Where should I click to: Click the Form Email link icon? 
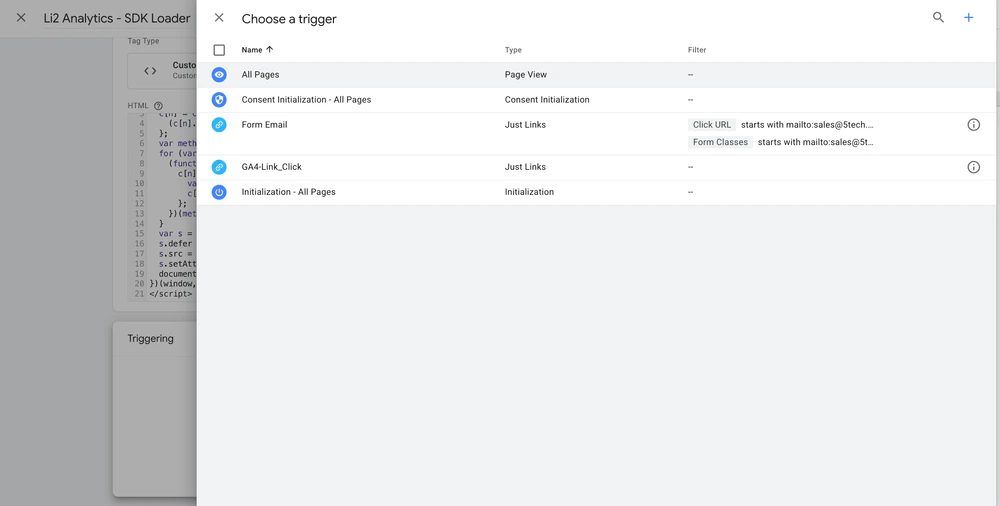(x=219, y=124)
